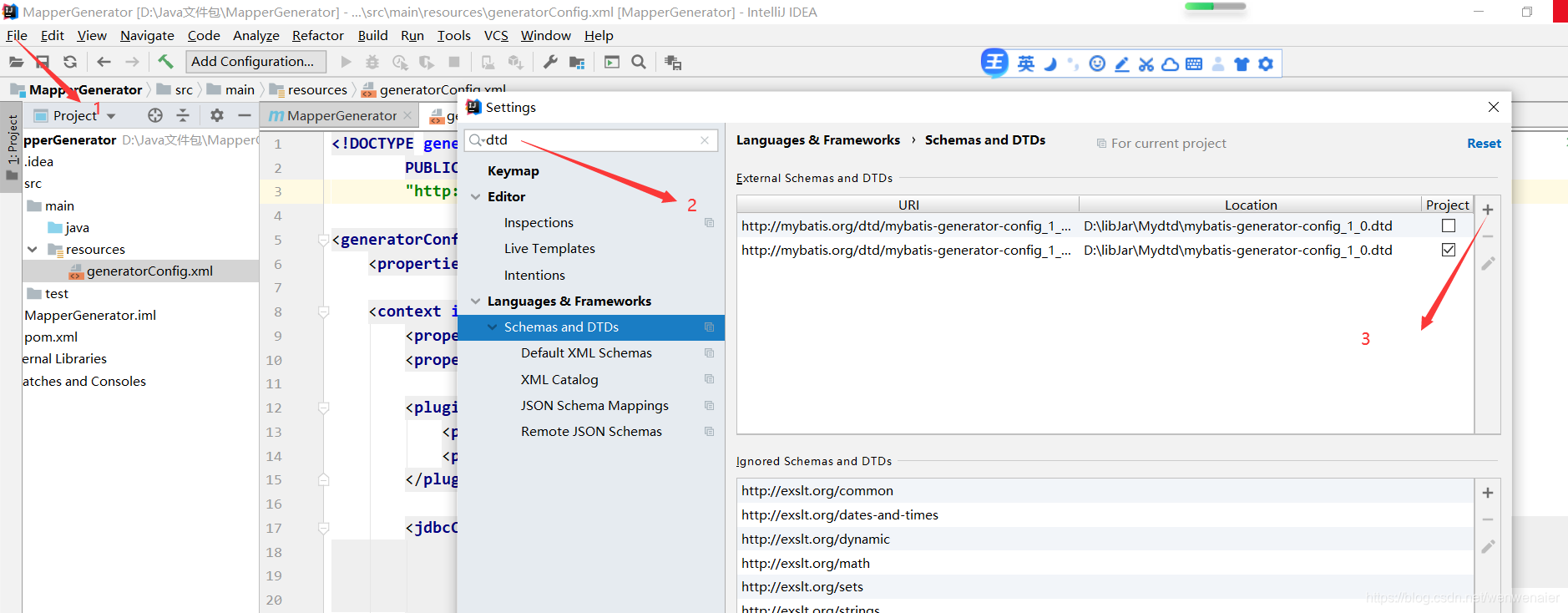
Task: Open the Tools menu
Action: [x=453, y=35]
